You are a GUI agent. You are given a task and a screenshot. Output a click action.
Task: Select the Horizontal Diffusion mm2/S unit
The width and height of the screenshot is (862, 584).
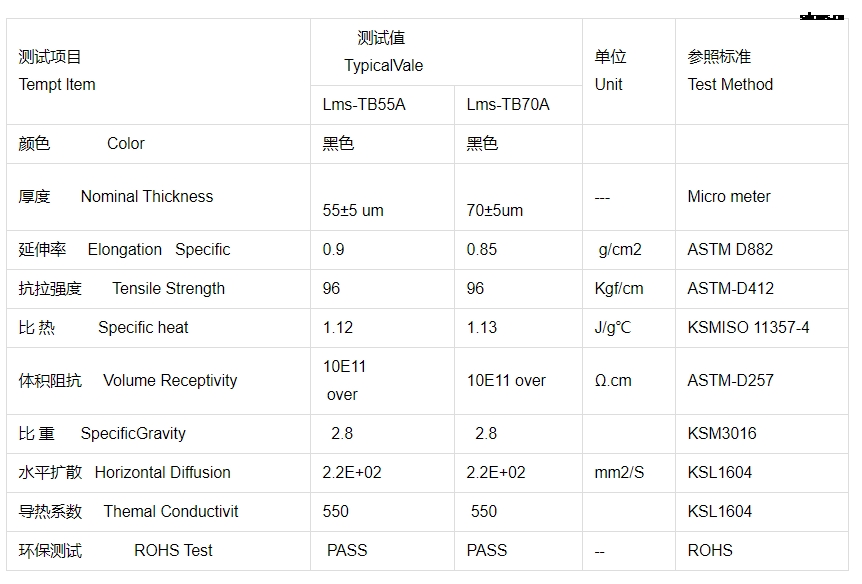coord(619,472)
